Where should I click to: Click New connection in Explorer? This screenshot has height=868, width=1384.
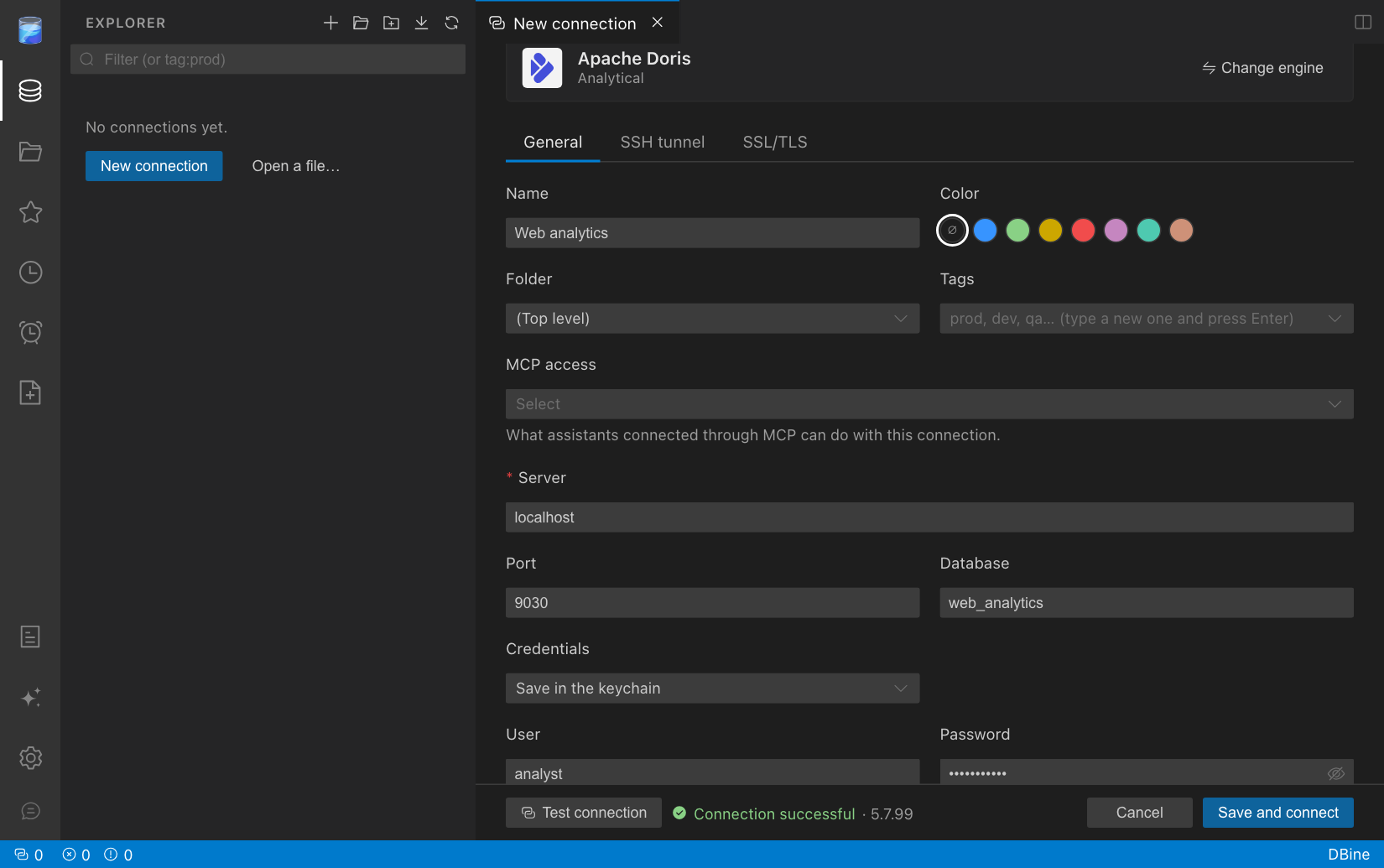[154, 166]
